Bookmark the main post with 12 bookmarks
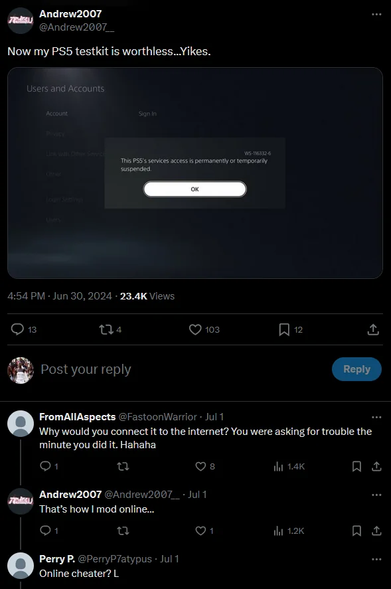Screen dimensions: 391x589 (x=284, y=329)
